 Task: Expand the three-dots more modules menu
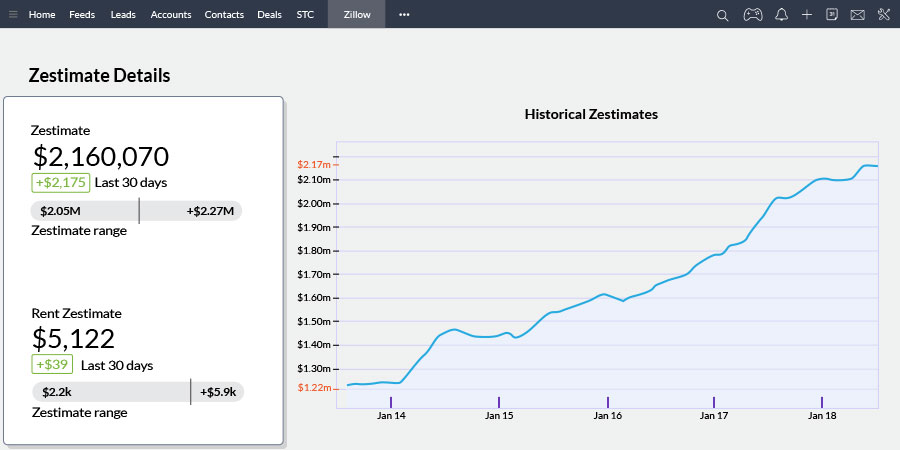(x=404, y=15)
